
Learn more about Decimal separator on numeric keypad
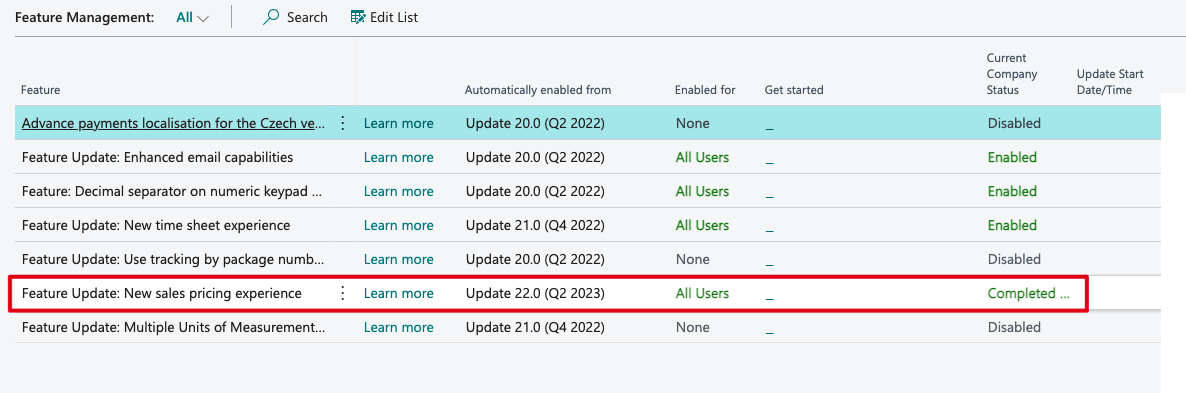[x=399, y=191]
